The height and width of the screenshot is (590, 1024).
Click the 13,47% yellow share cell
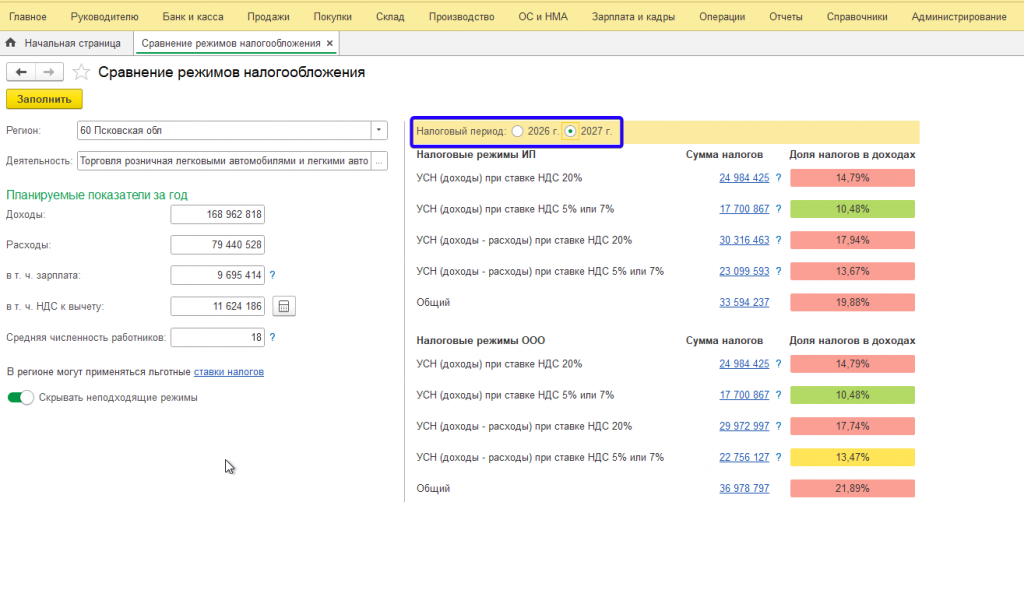[852, 457]
